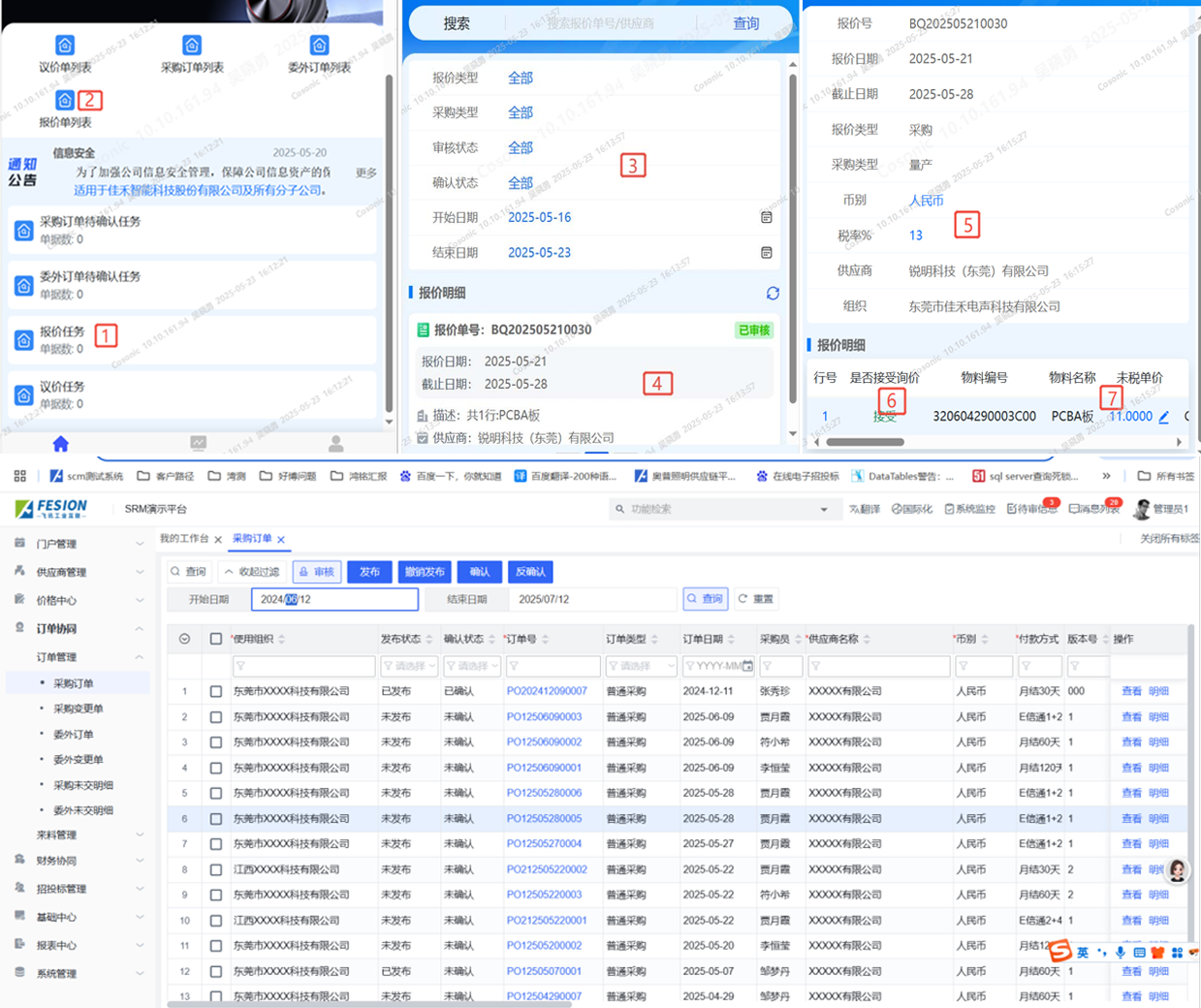Click the 审核 toolbar button

coord(316,572)
